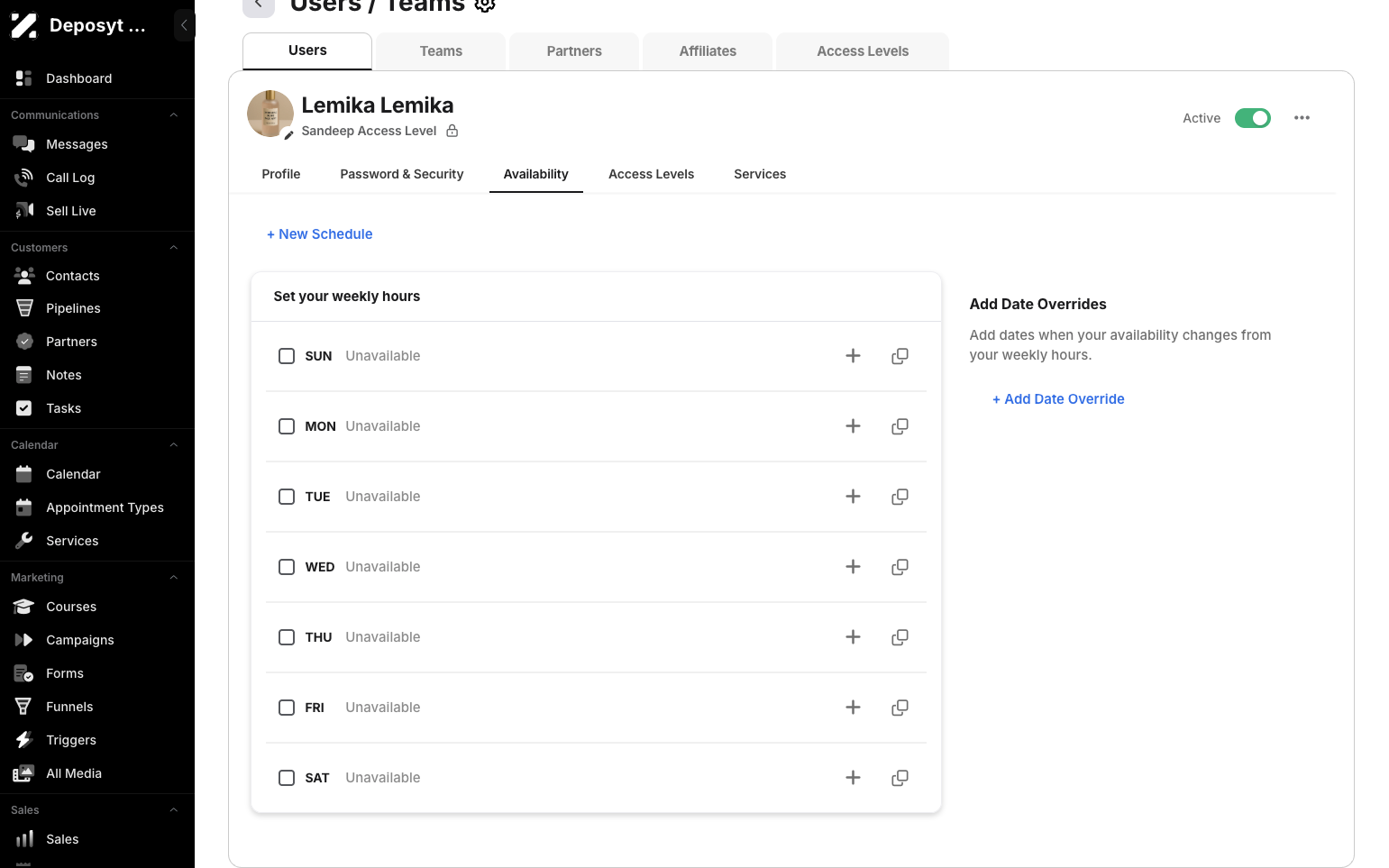Open the Triggers lightning icon
This screenshot has width=1389, height=868.
(x=24, y=740)
